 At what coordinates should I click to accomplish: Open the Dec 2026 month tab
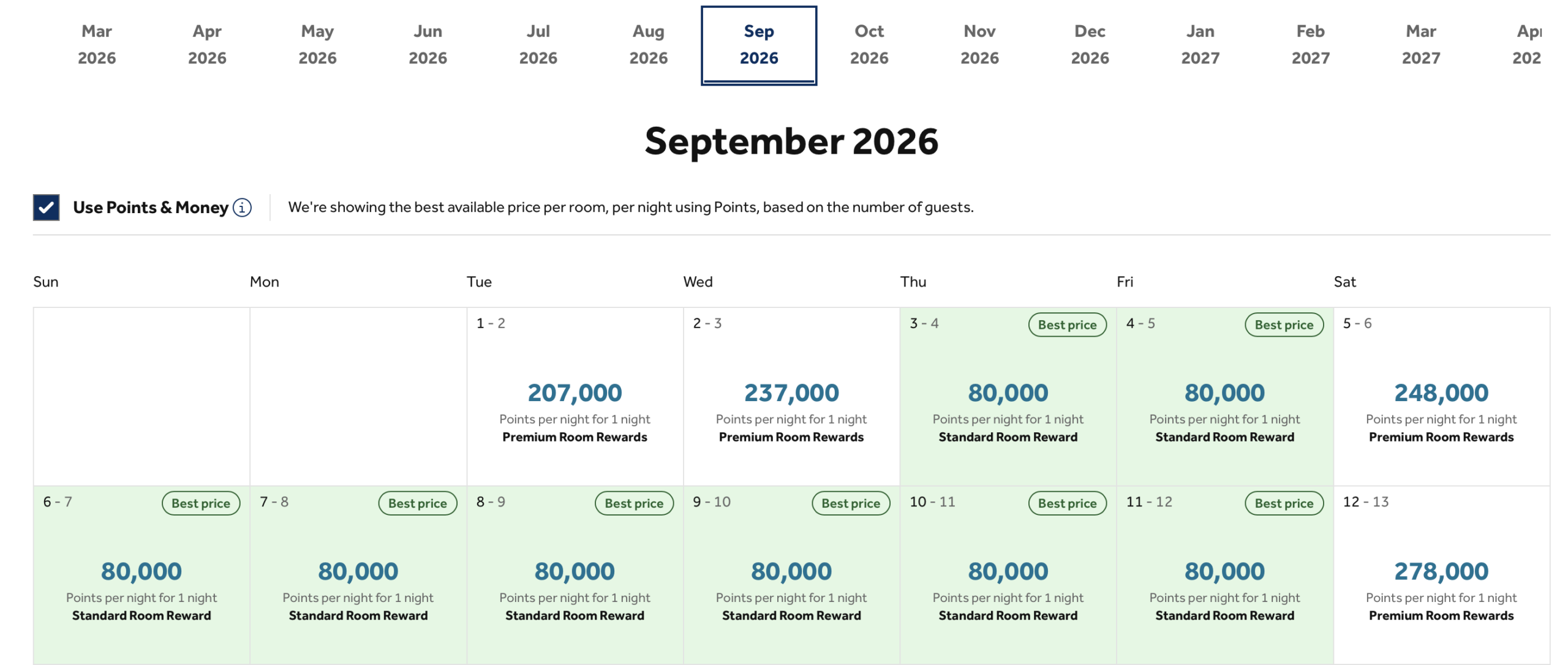click(x=1090, y=45)
